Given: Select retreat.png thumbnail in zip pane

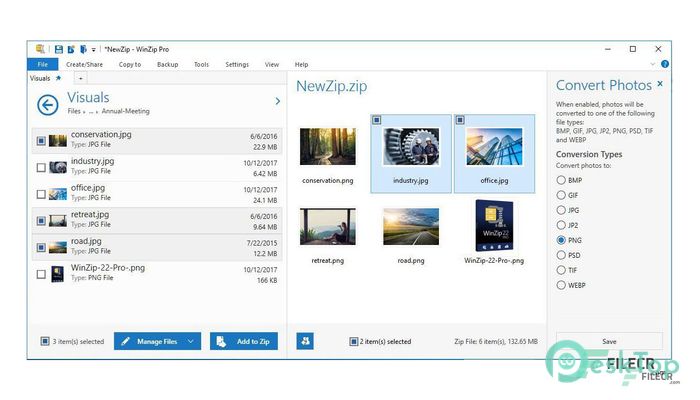Looking at the screenshot, I should point(328,226).
